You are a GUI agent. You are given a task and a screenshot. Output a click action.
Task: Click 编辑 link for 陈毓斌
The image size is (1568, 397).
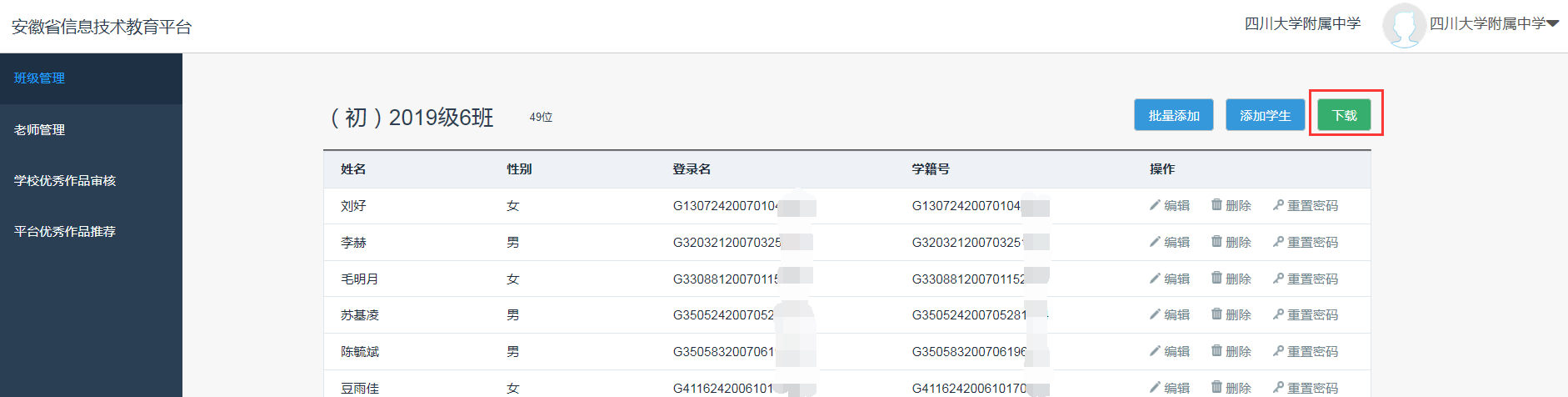(x=1176, y=352)
